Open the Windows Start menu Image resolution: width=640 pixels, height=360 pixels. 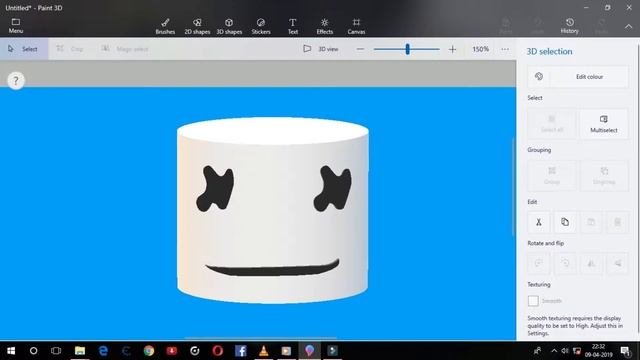(x=11, y=351)
